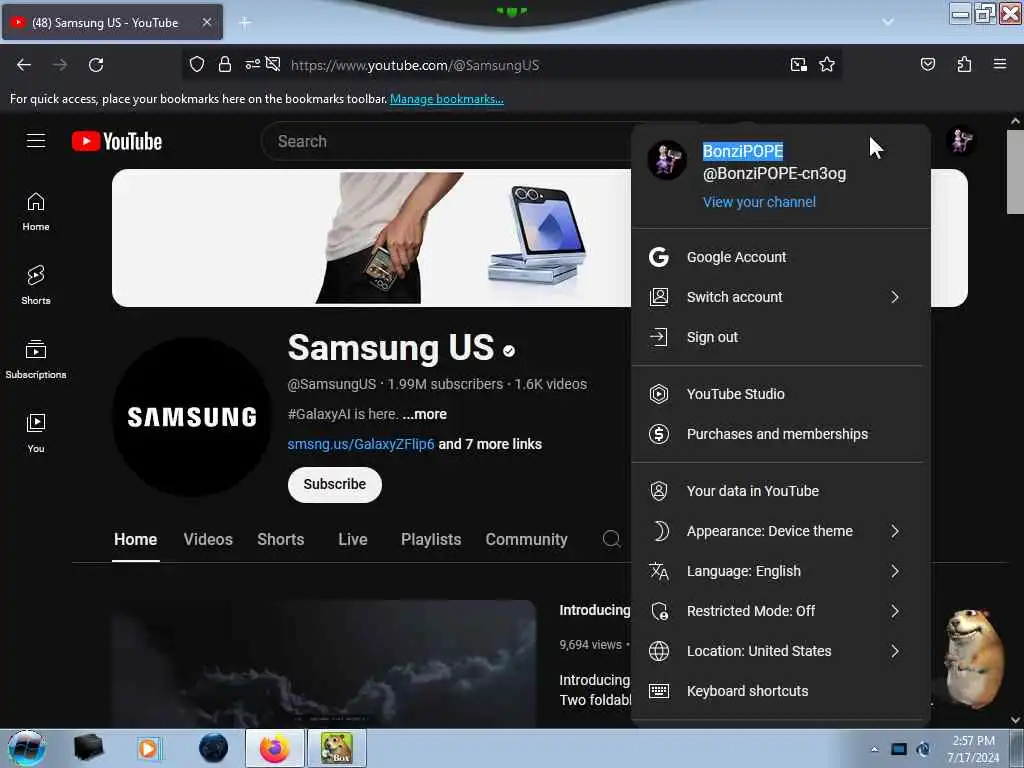Open Home in the YouTube sidebar
Screen dimensions: 1024x768
36,212
